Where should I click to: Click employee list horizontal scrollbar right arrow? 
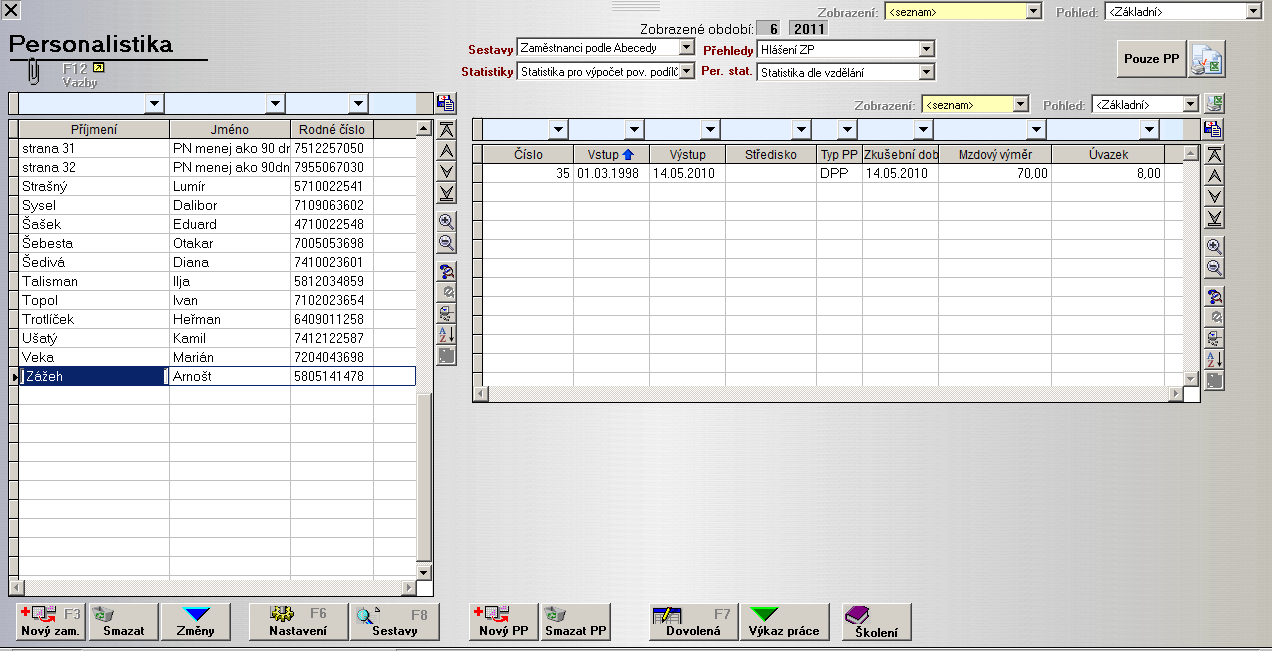pos(408,588)
